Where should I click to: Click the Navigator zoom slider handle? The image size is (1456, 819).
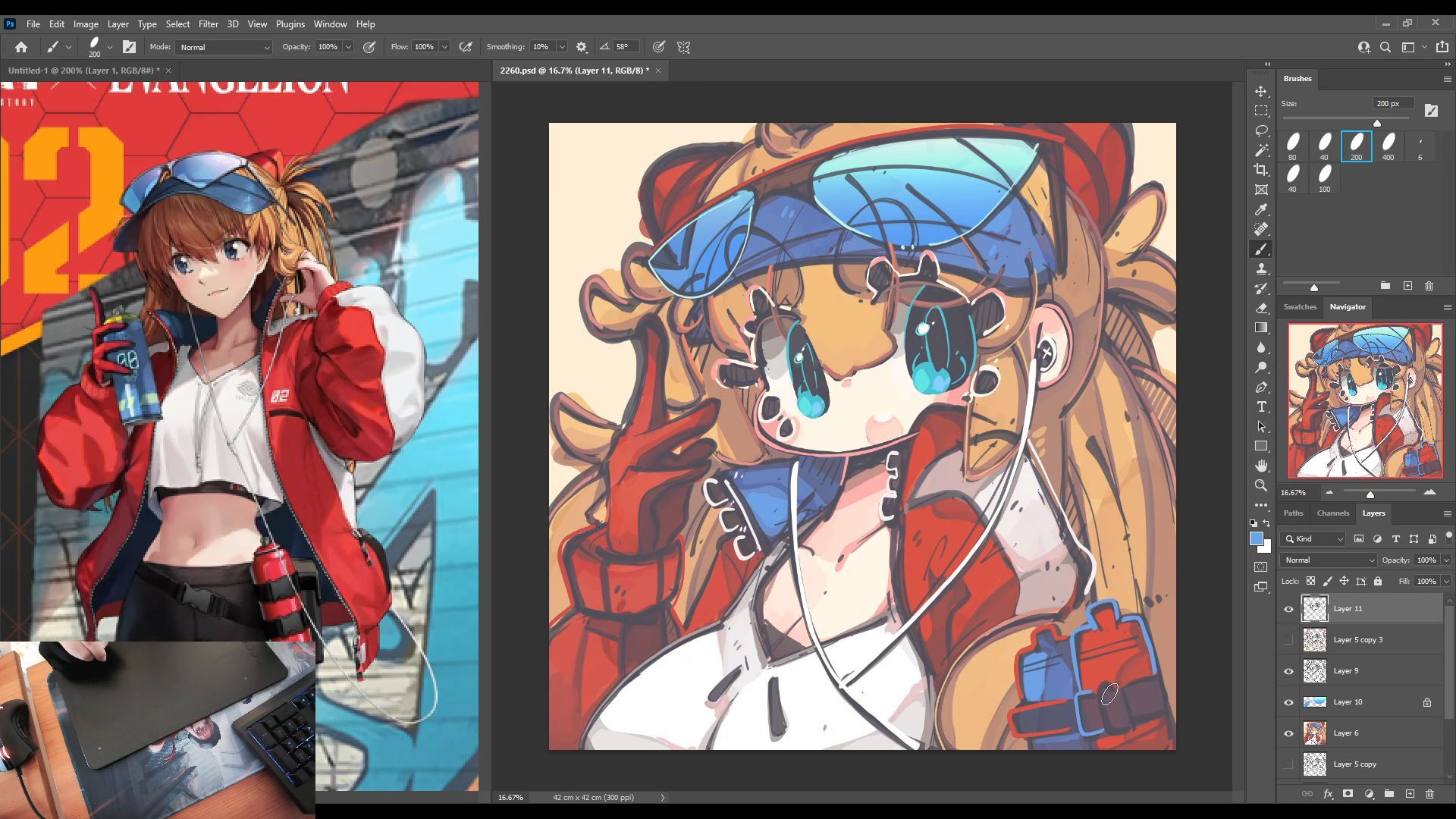coord(1370,494)
